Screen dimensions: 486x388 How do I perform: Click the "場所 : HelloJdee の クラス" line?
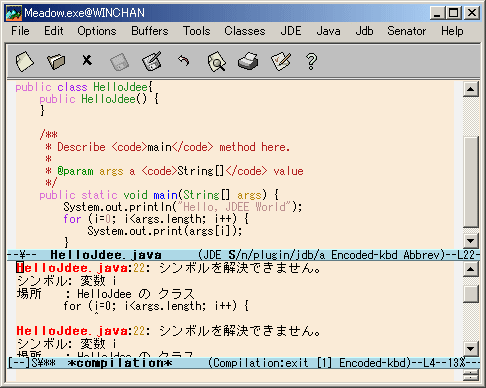tap(105, 294)
